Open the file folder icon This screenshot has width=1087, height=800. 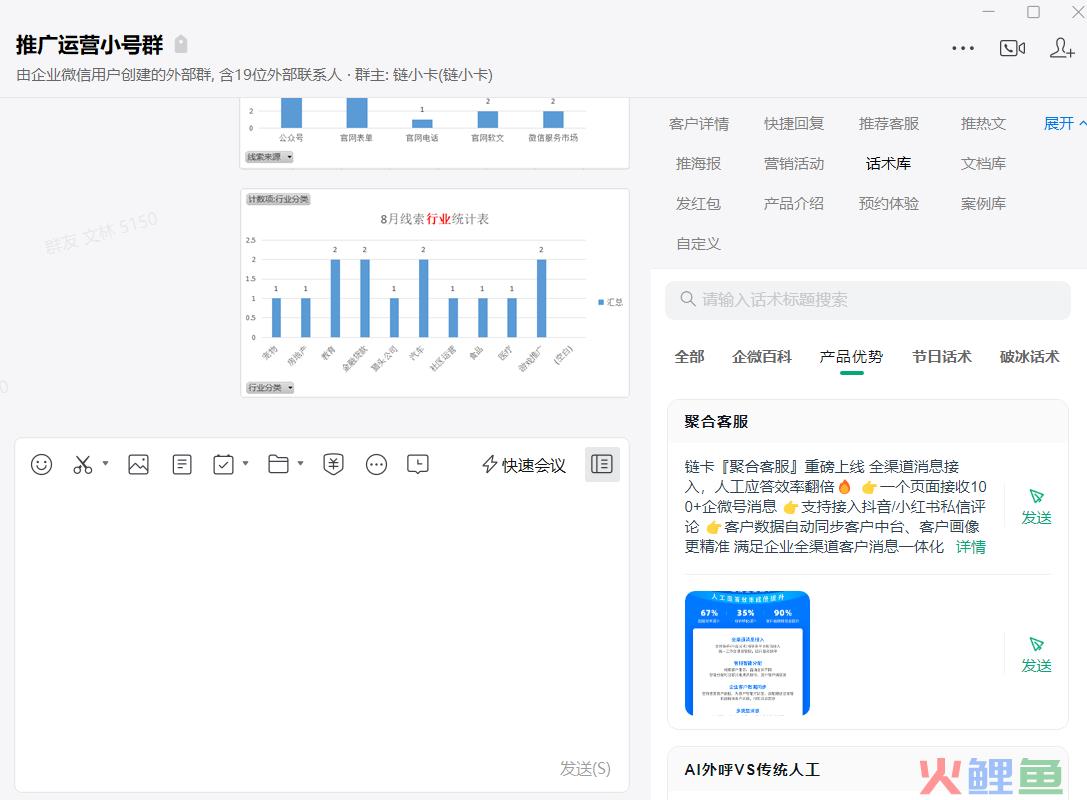[x=278, y=464]
